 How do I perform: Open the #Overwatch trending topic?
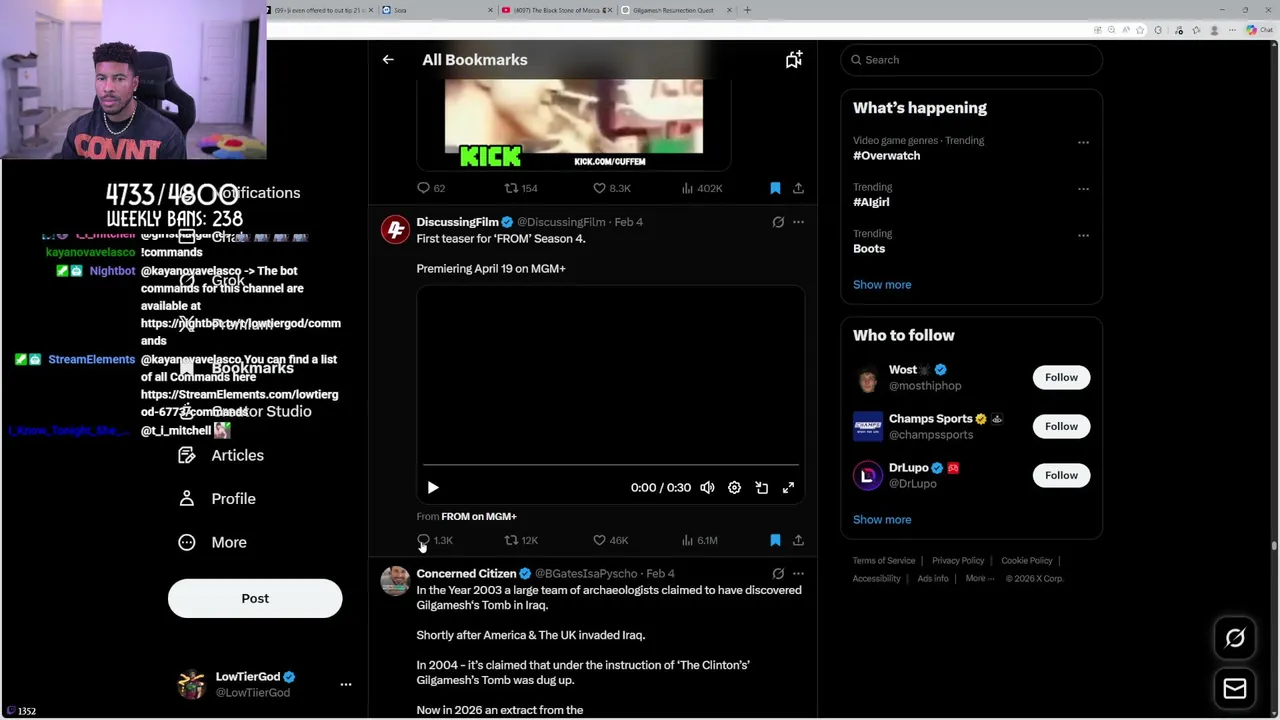click(886, 156)
